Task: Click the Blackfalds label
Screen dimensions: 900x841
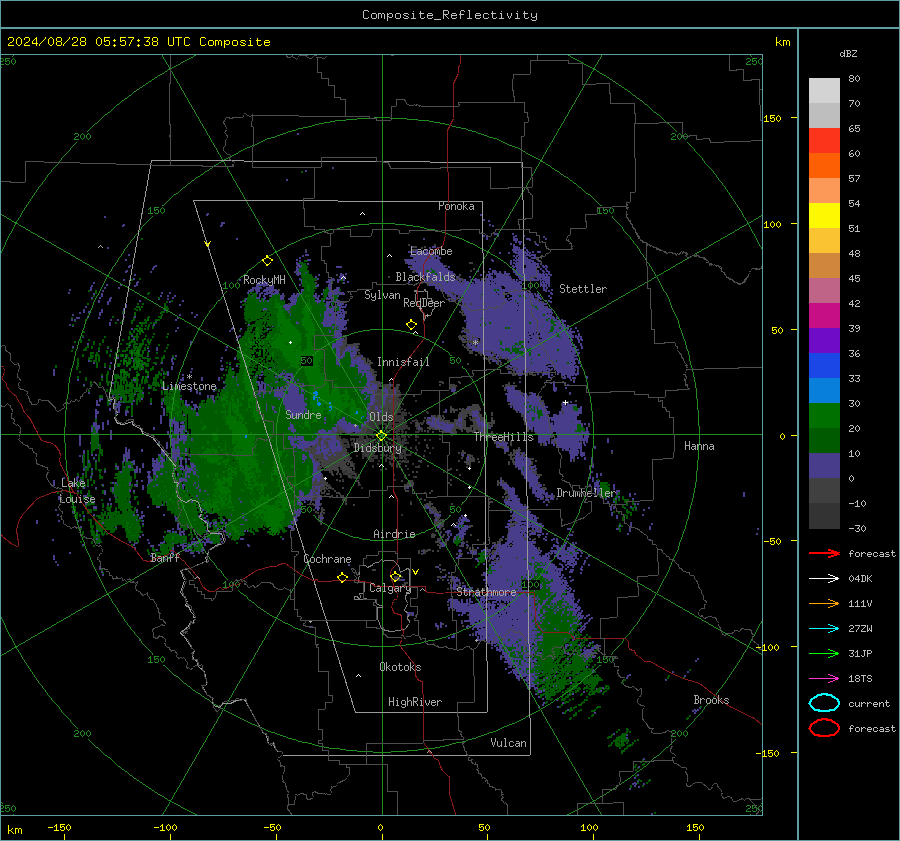Action: [x=425, y=277]
